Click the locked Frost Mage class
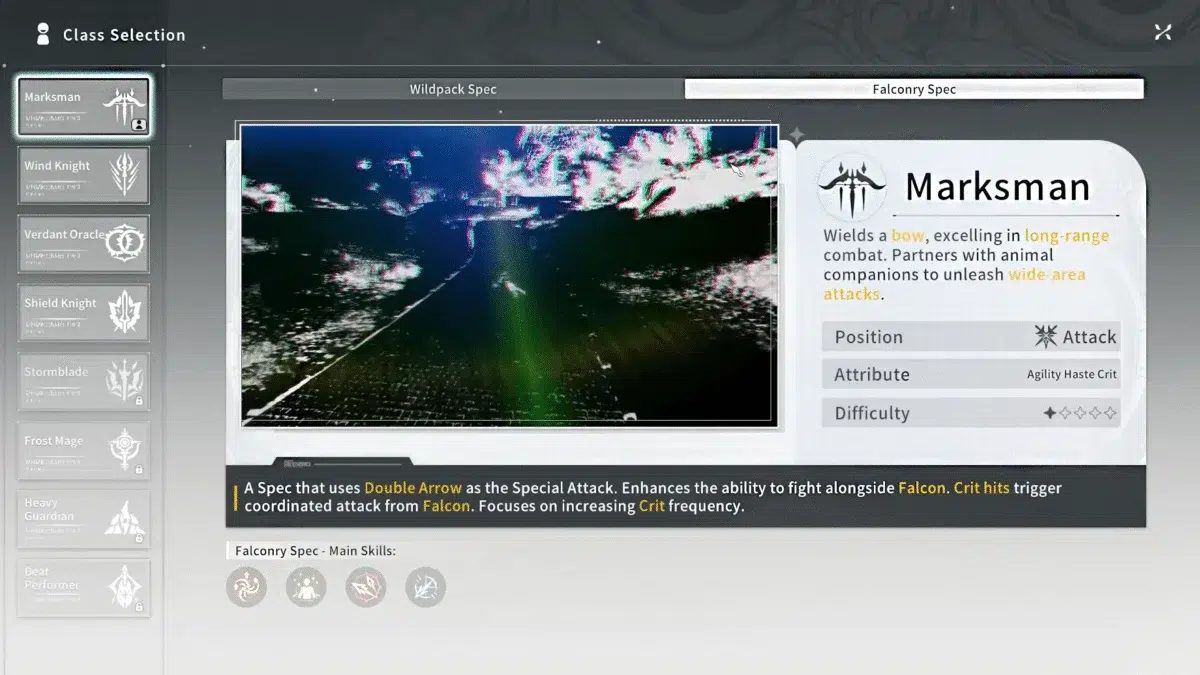This screenshot has width=1200, height=675. (84, 450)
